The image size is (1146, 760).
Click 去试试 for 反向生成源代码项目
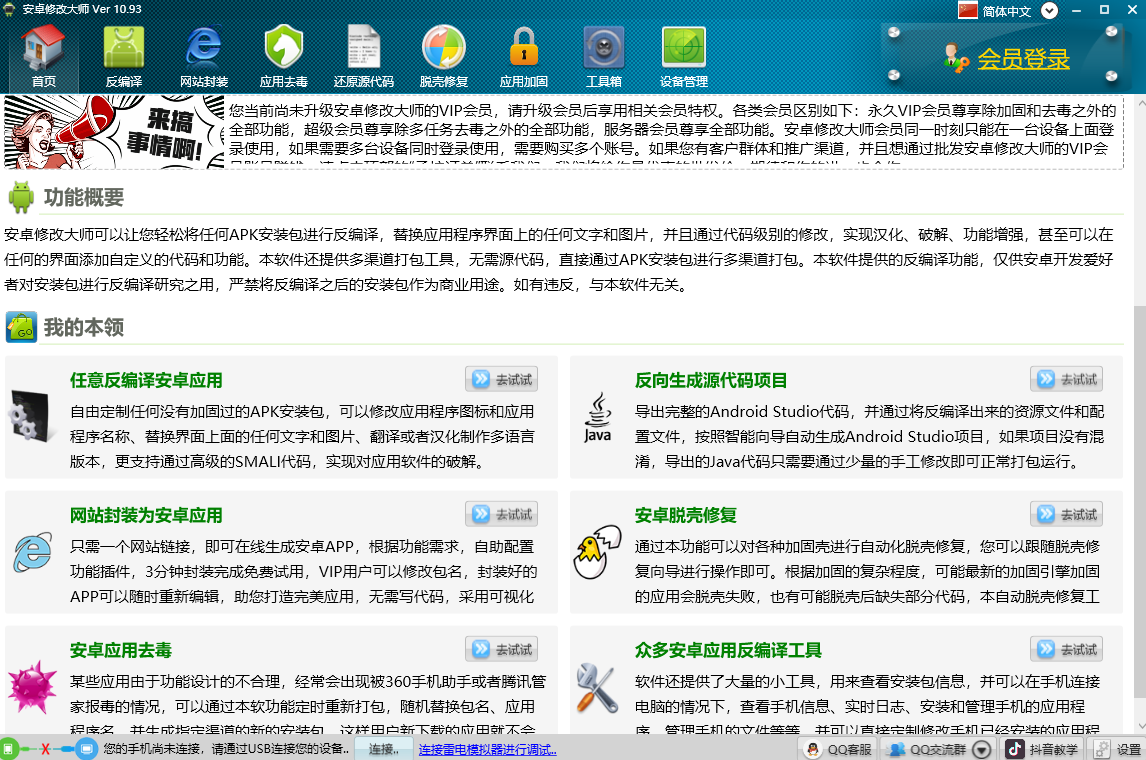[1067, 379]
